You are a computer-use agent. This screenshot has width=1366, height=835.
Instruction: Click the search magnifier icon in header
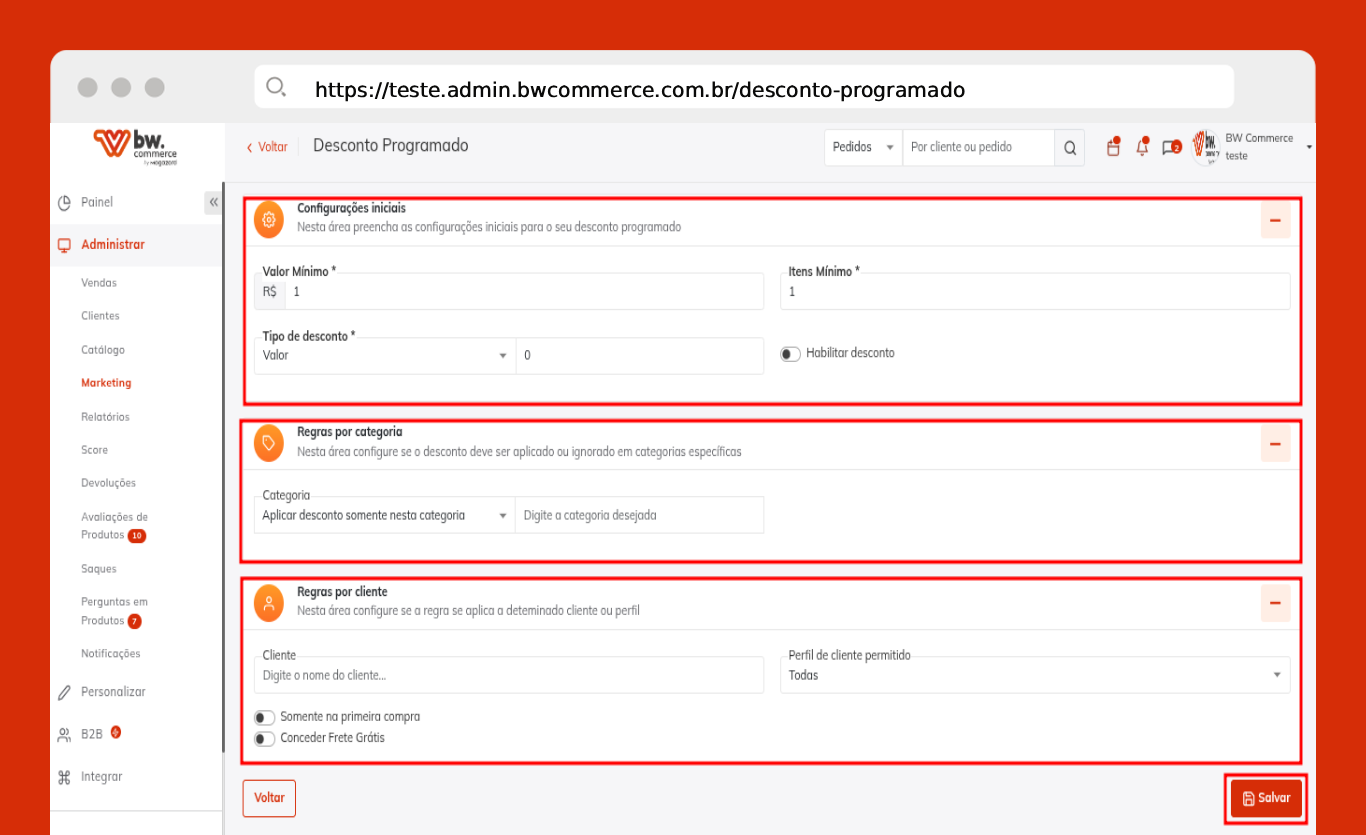pyautogui.click(x=1069, y=148)
